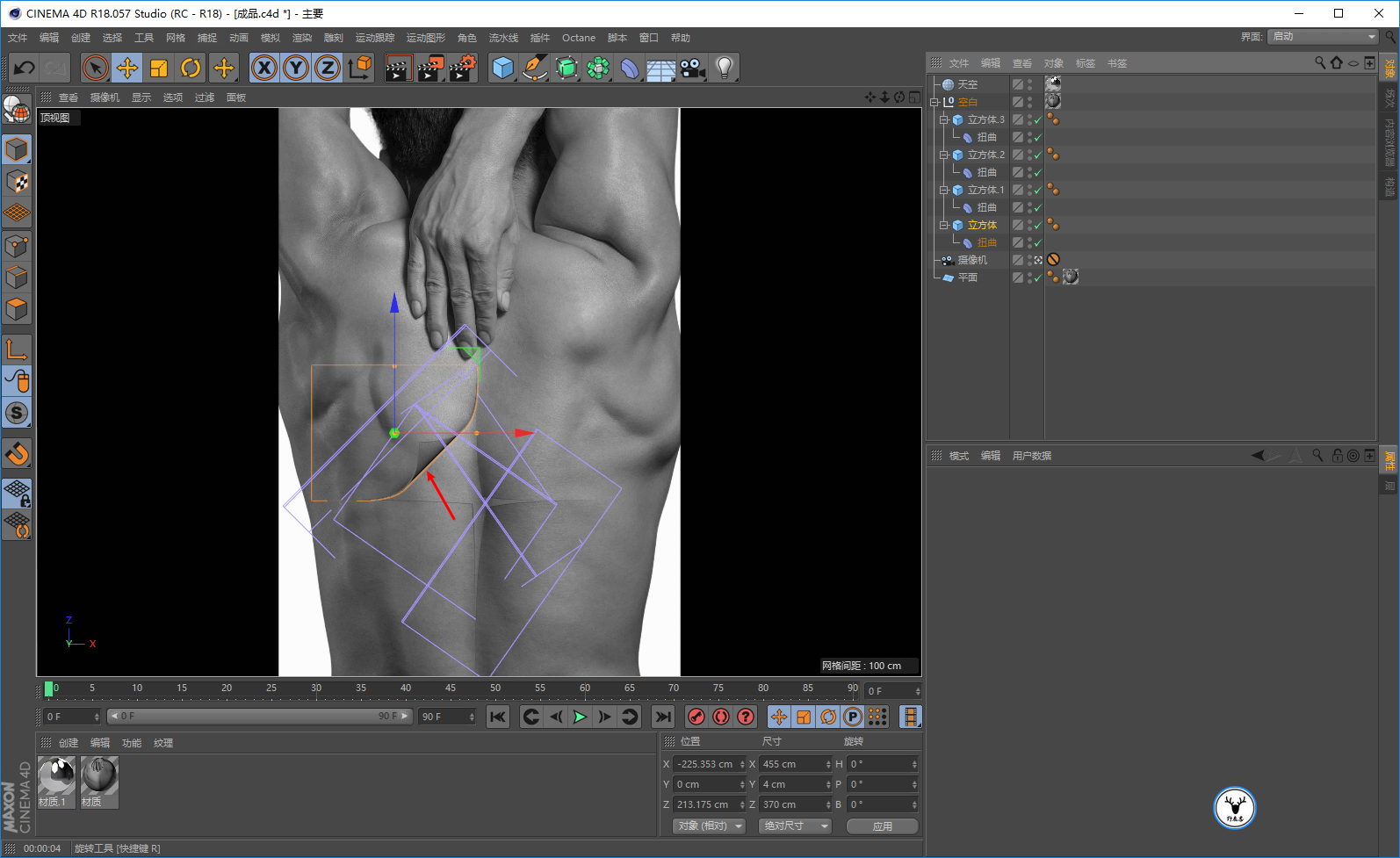1400x858 pixels.
Task: Toggle Snap (S) icon
Action: point(17,413)
